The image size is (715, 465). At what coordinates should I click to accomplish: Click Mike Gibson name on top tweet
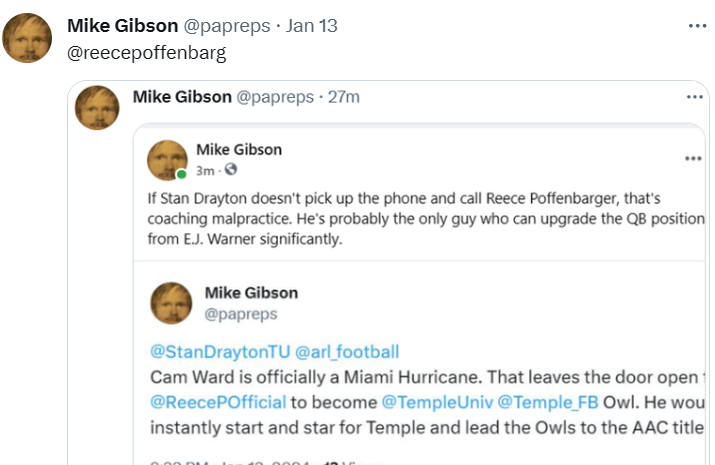coord(122,26)
